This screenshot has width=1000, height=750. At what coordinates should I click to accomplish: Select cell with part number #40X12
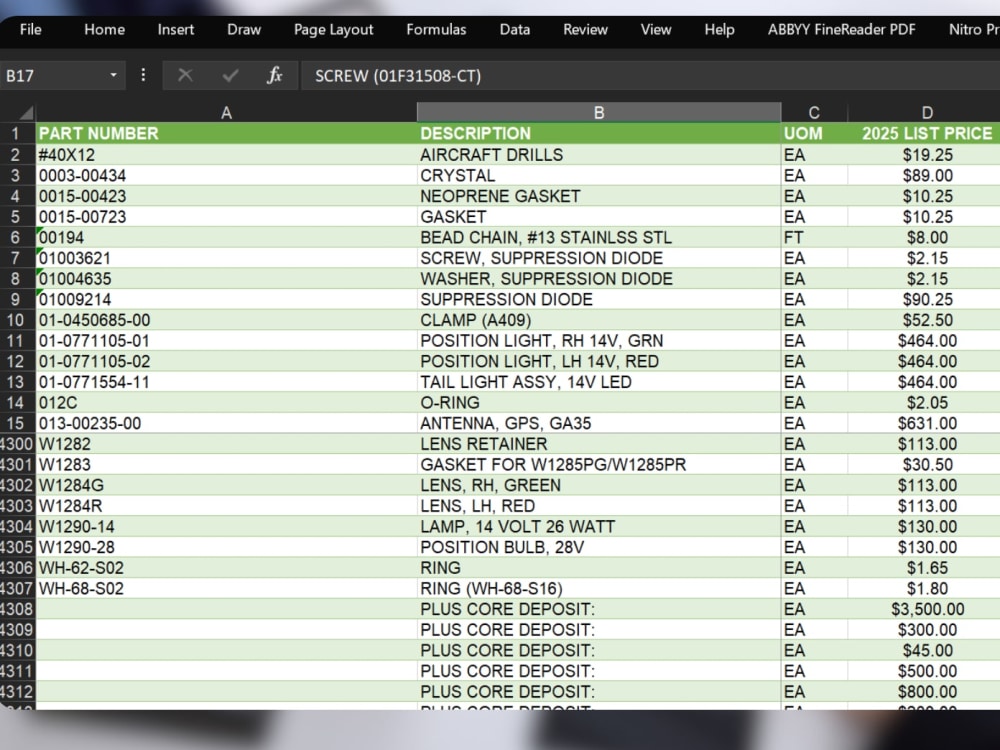click(x=226, y=155)
